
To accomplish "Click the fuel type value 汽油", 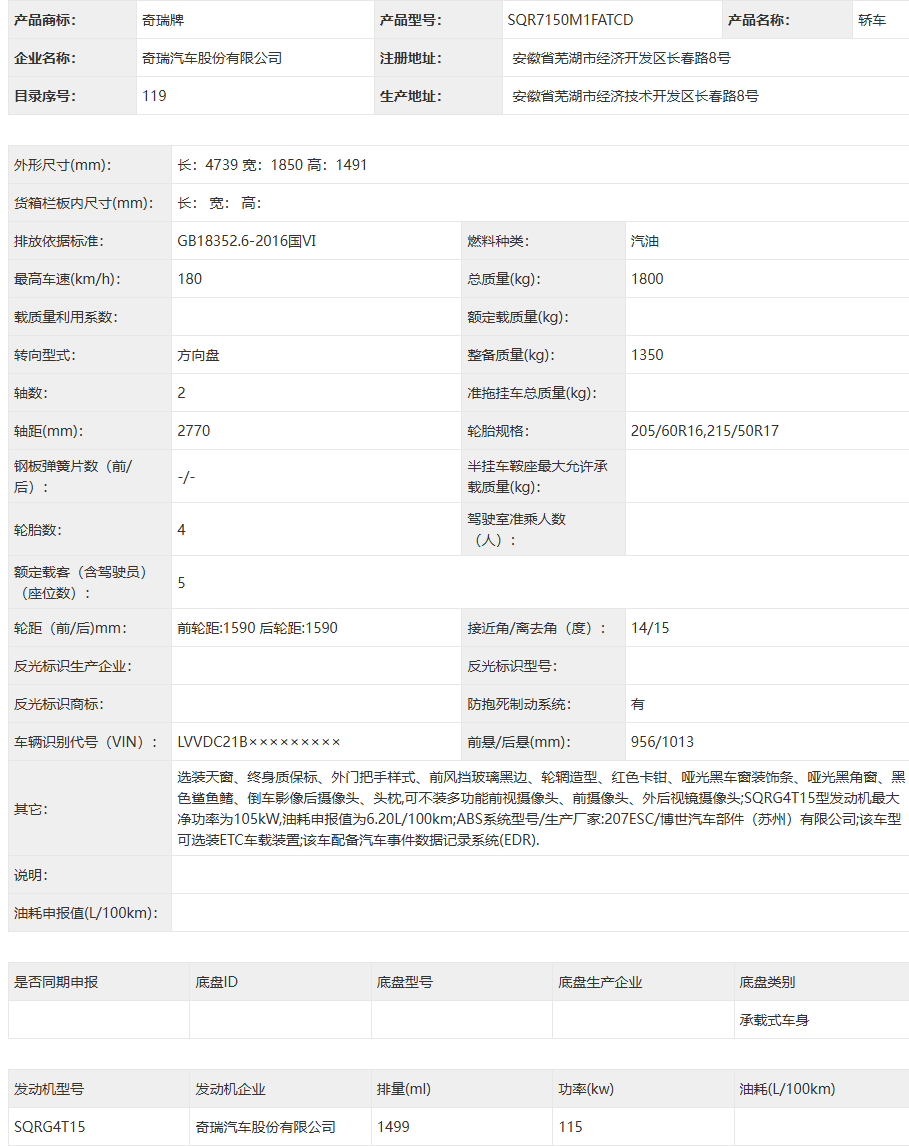I will click(644, 241).
